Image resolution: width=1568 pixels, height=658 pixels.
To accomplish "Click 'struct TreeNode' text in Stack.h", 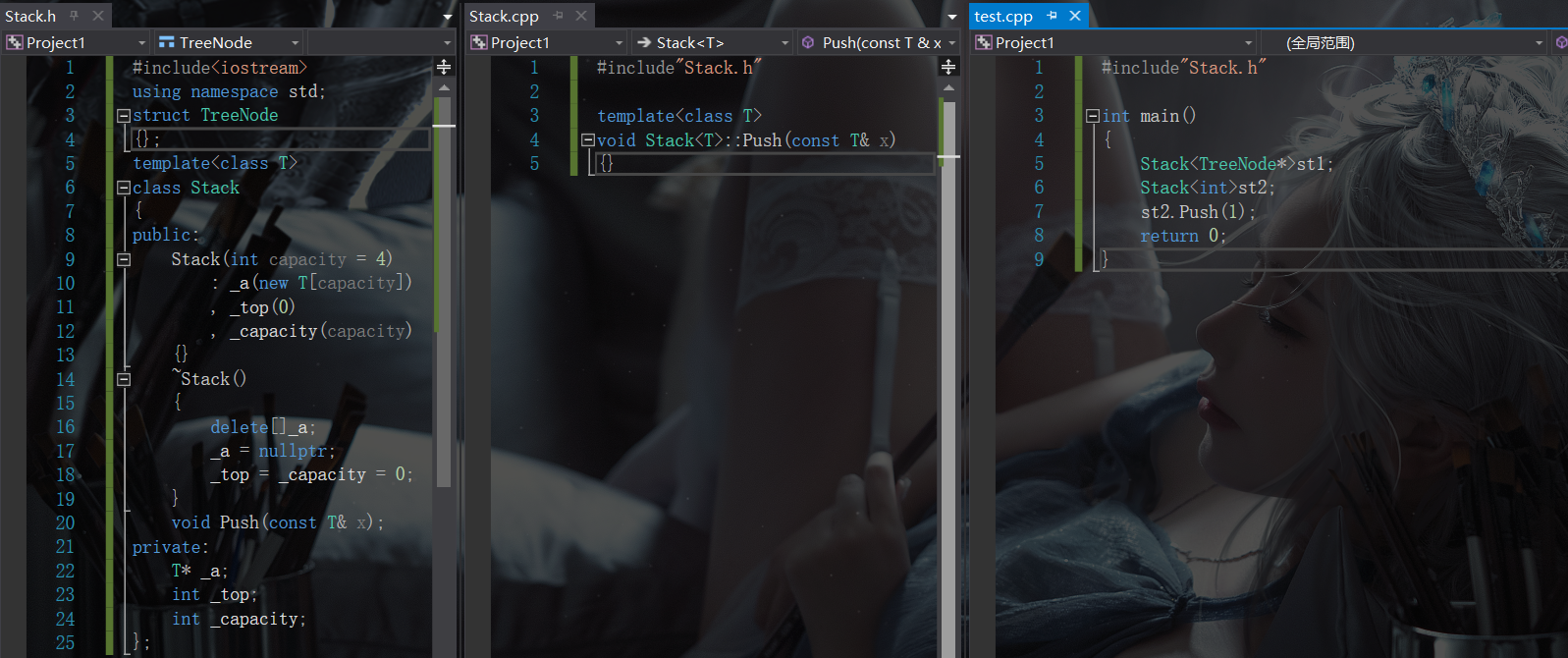I will point(205,115).
